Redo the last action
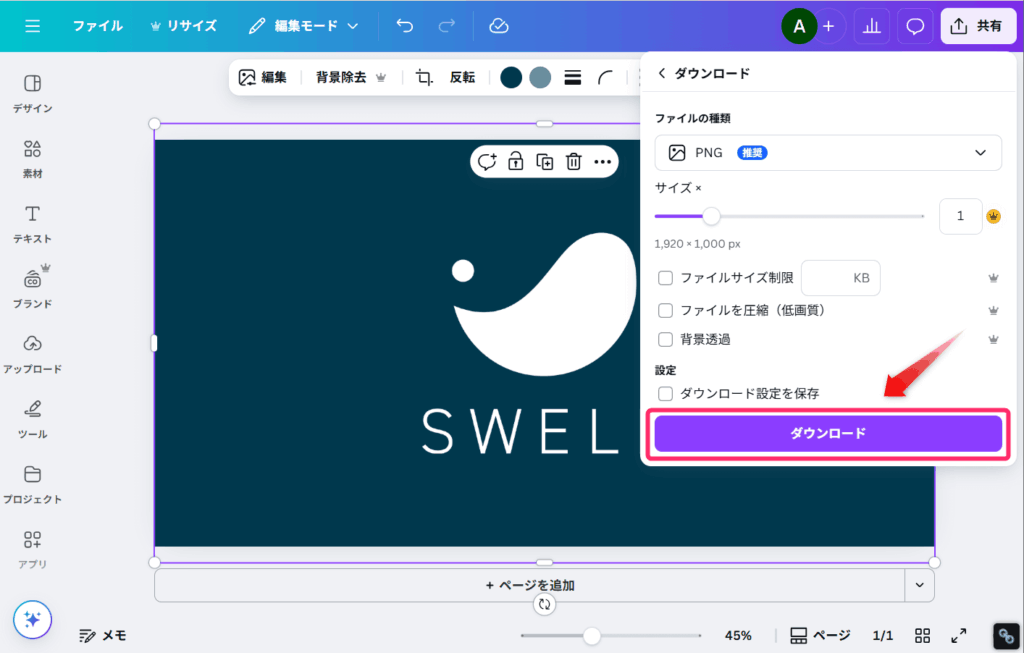The image size is (1024, 653). 447,26
